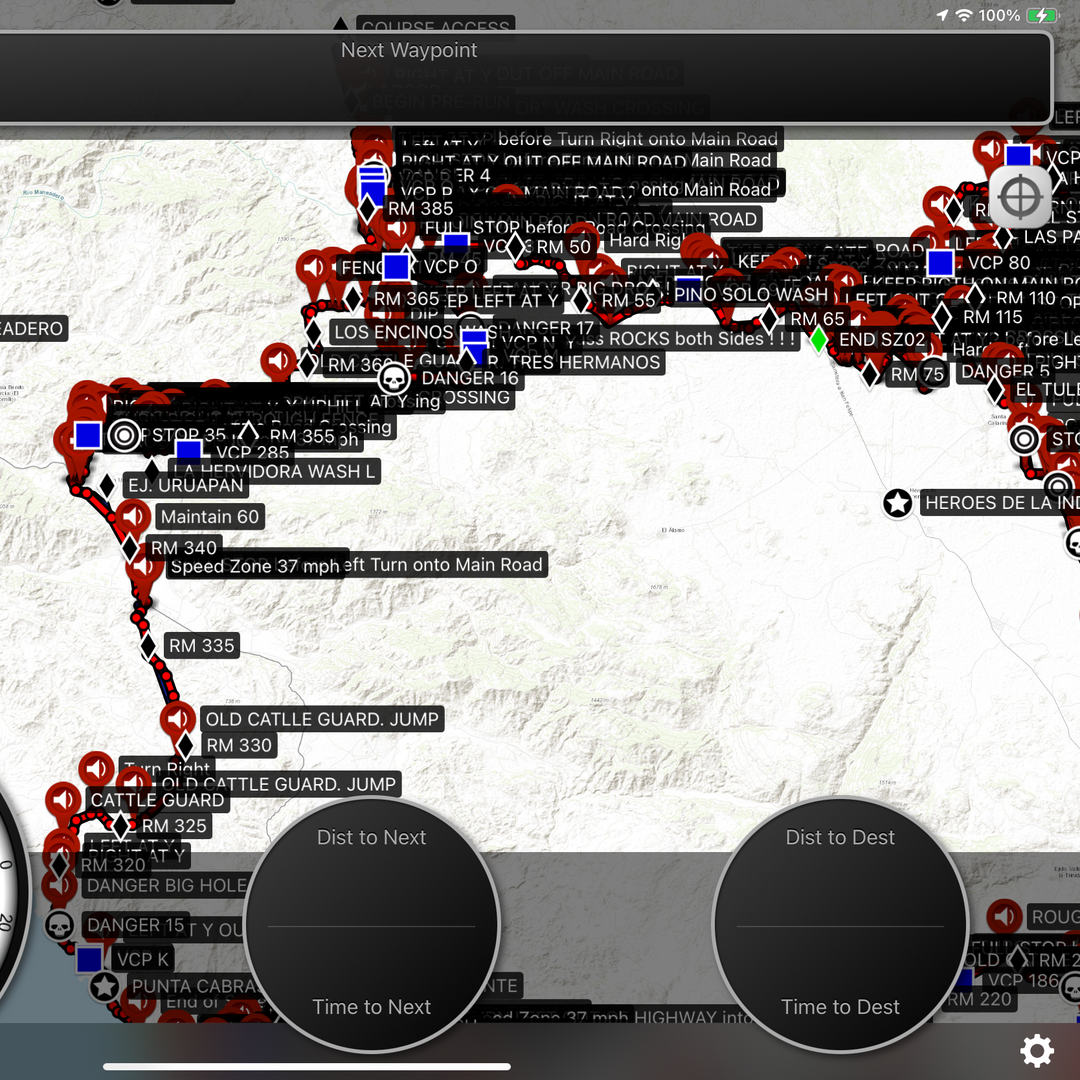Select the skull icon beside DANGER 15
The height and width of the screenshot is (1080, 1080).
pos(60,925)
